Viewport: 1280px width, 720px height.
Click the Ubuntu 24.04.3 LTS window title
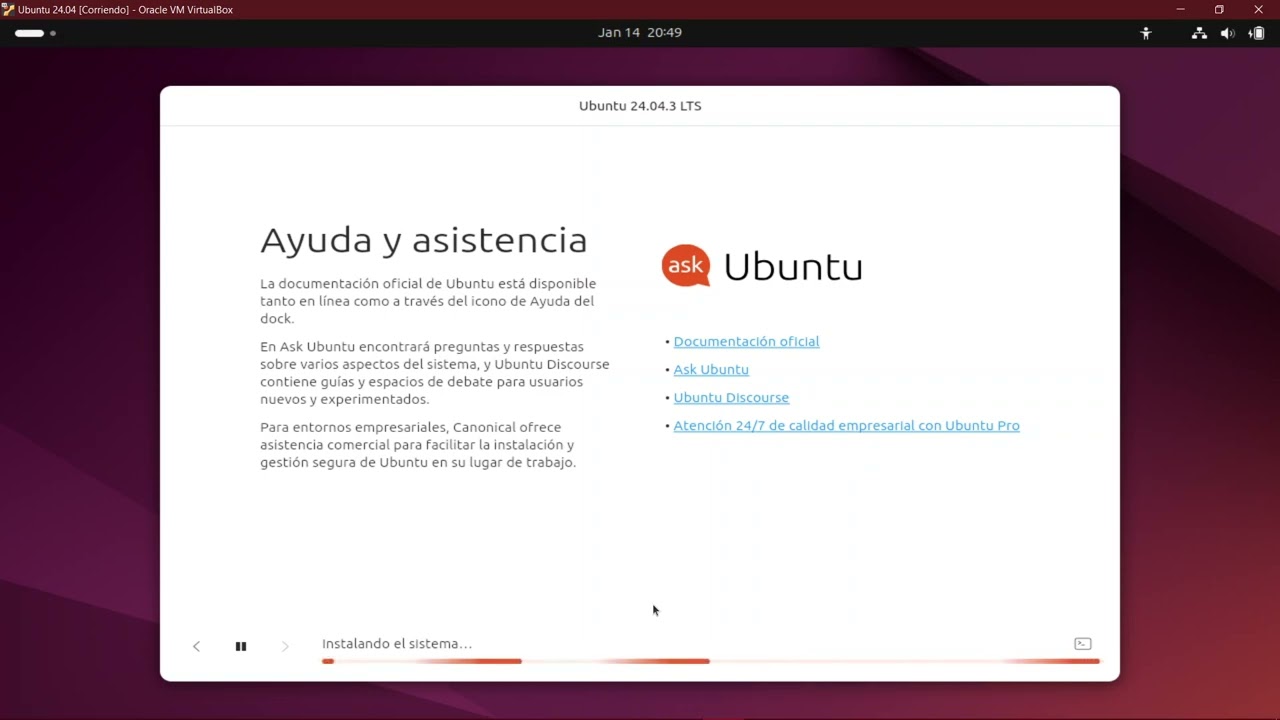pyautogui.click(x=640, y=106)
